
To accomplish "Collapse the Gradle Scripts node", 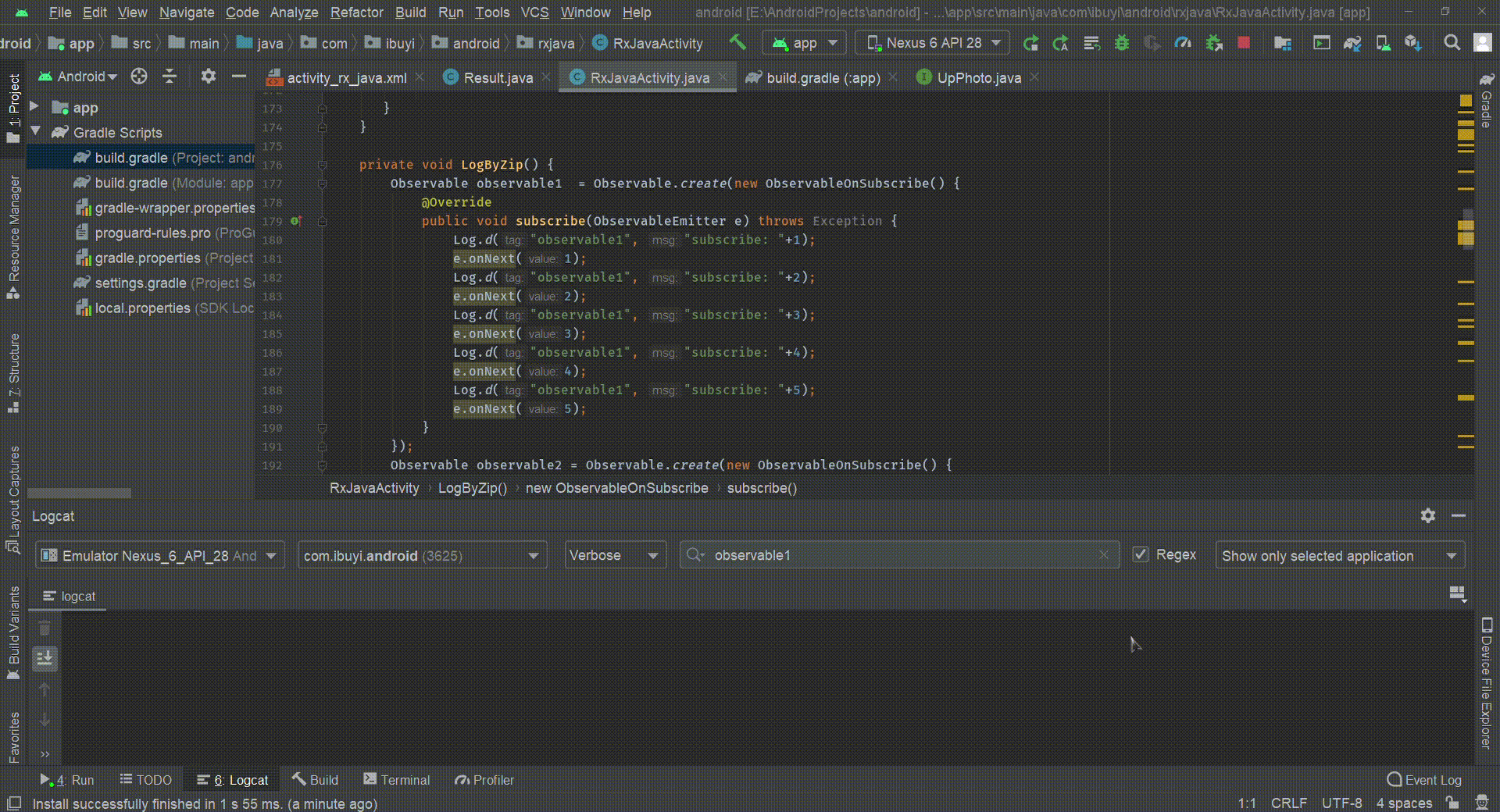I will point(36,131).
